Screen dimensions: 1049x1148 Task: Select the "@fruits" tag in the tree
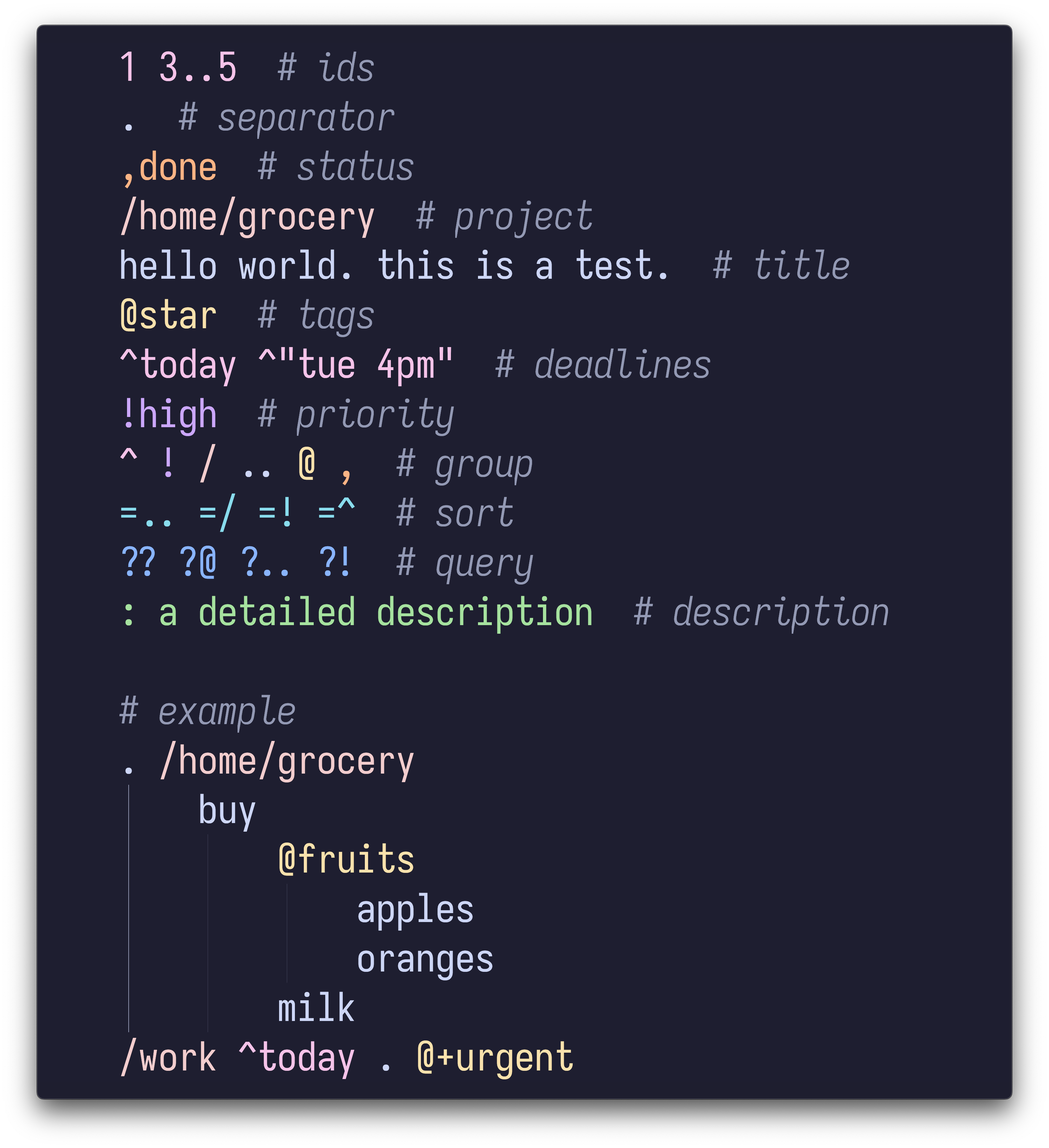tap(346, 860)
